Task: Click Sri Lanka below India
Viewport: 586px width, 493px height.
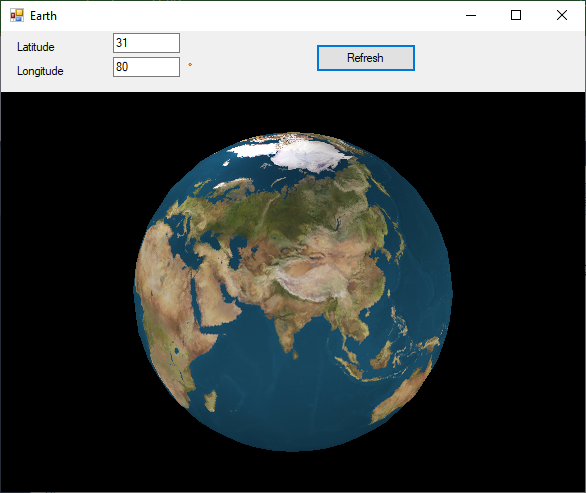Action: point(295,354)
